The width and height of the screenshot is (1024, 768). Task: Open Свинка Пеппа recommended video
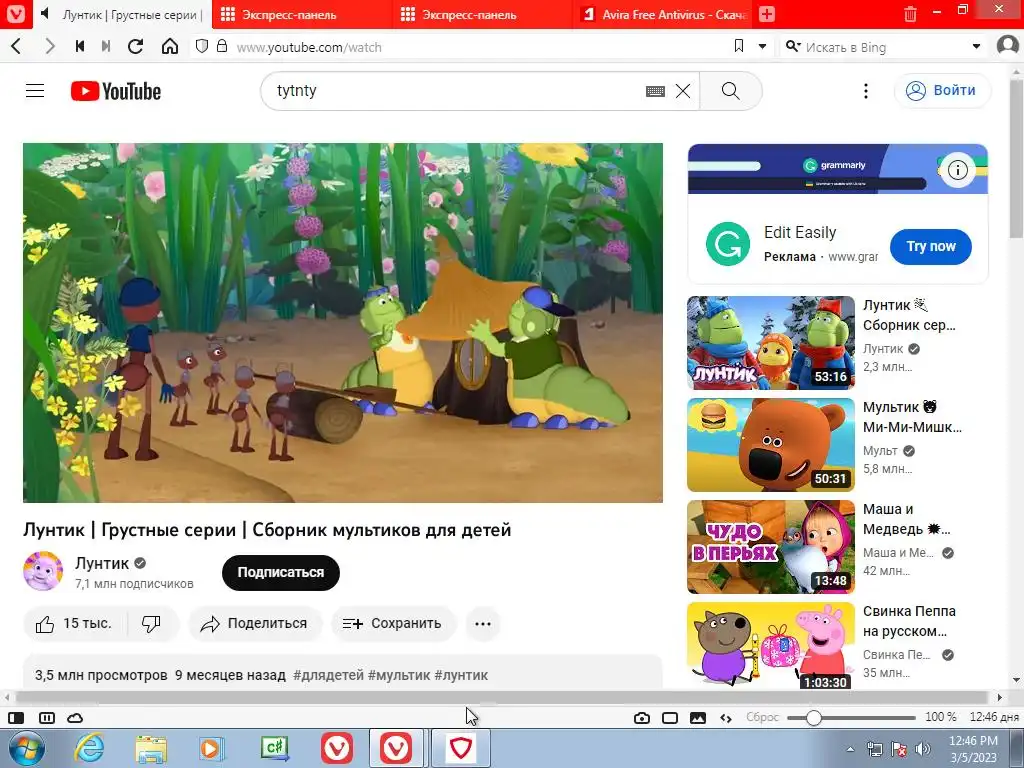click(x=771, y=645)
